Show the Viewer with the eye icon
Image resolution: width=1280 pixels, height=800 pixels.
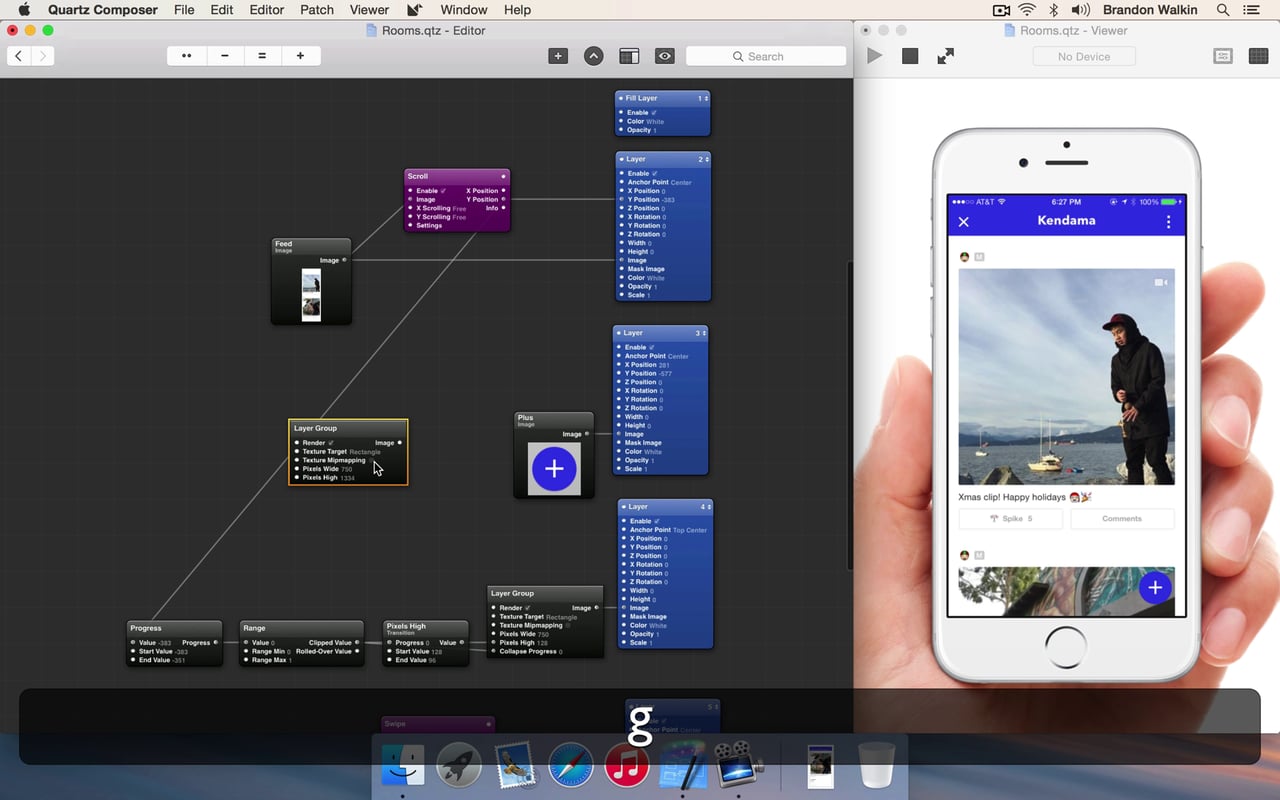664,56
